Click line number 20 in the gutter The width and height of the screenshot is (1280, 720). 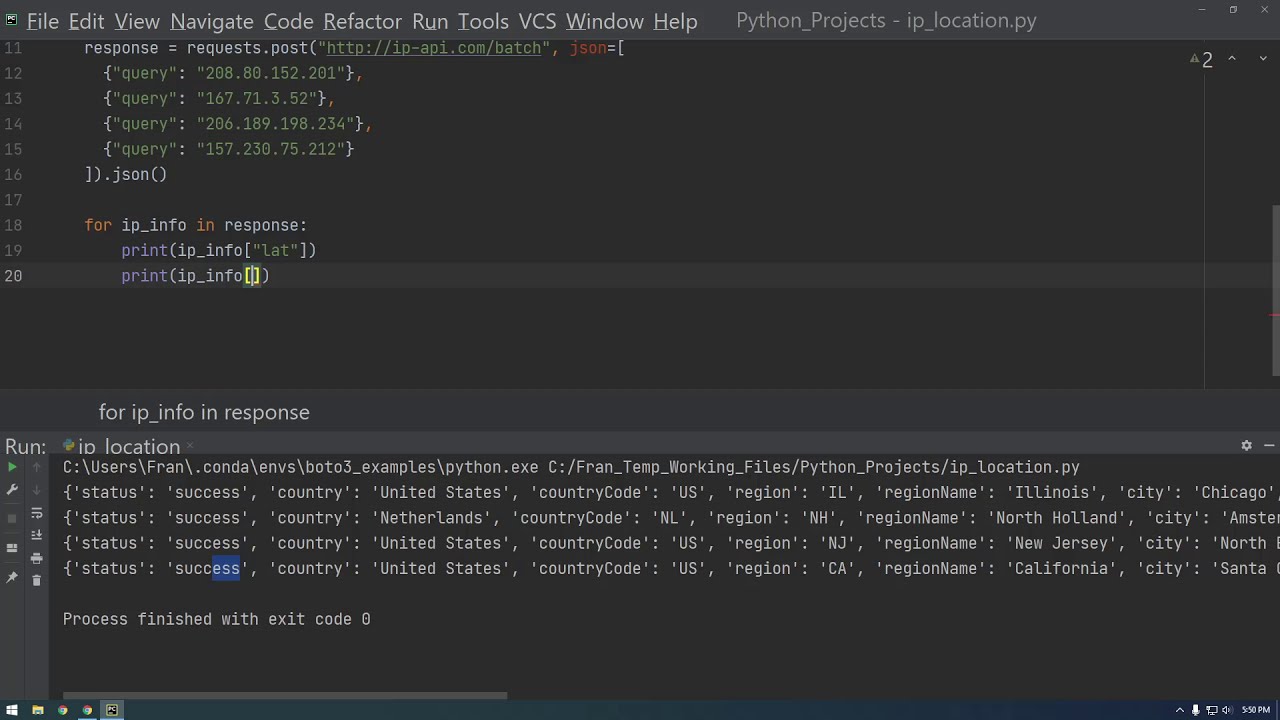(13, 276)
